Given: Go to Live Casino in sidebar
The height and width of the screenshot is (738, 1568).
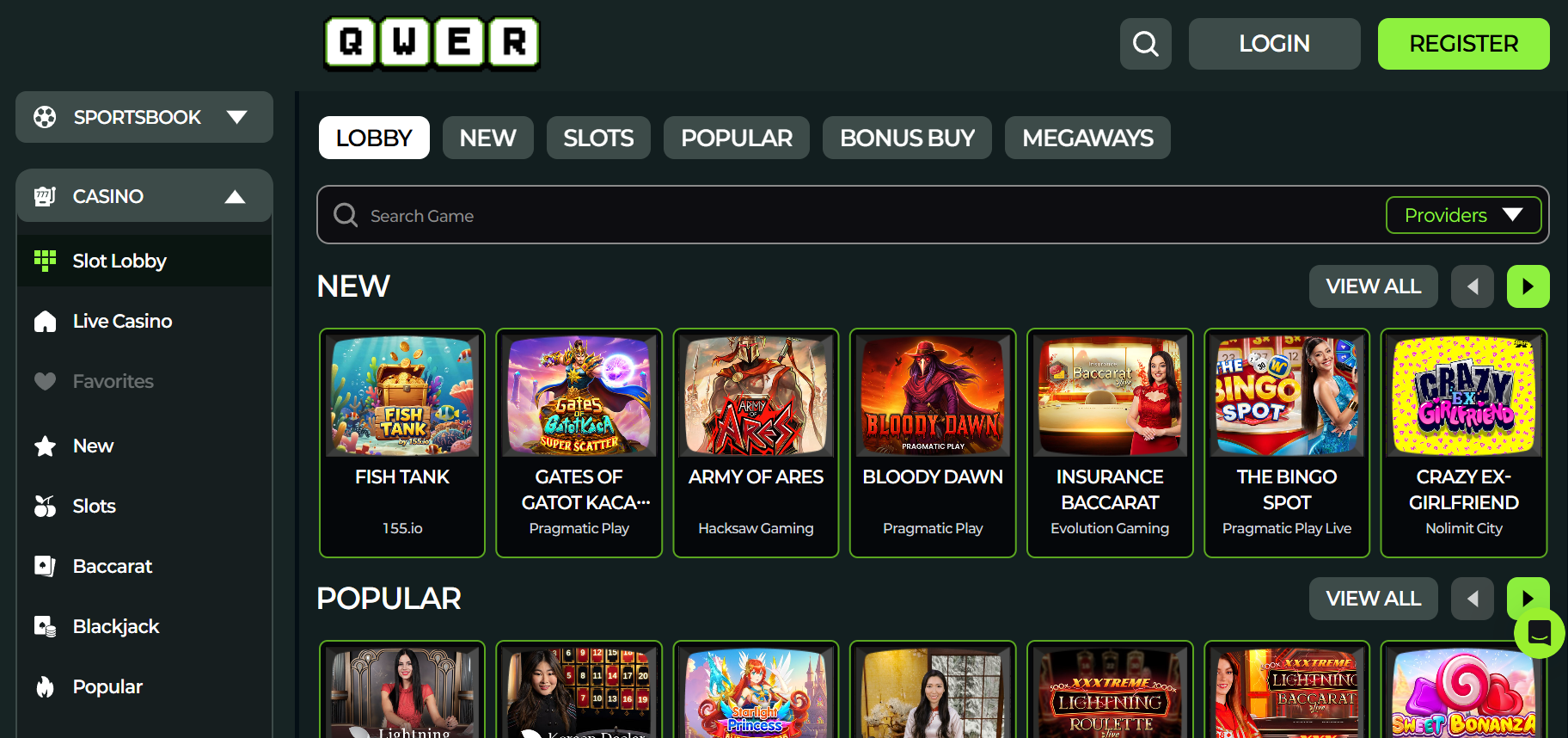Looking at the screenshot, I should (122, 321).
